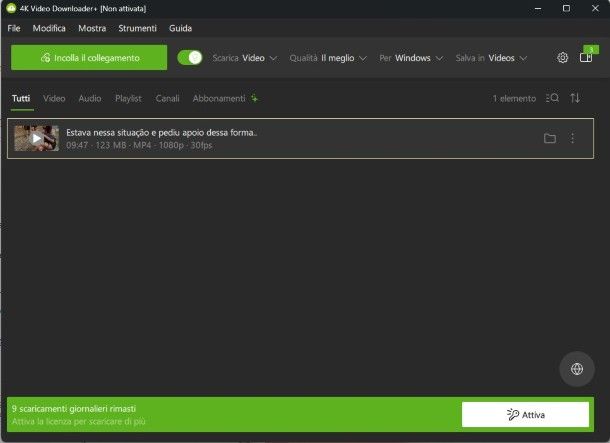Screen dimensions: 610x443
Task: Click the globe browser button
Action: click(577, 369)
